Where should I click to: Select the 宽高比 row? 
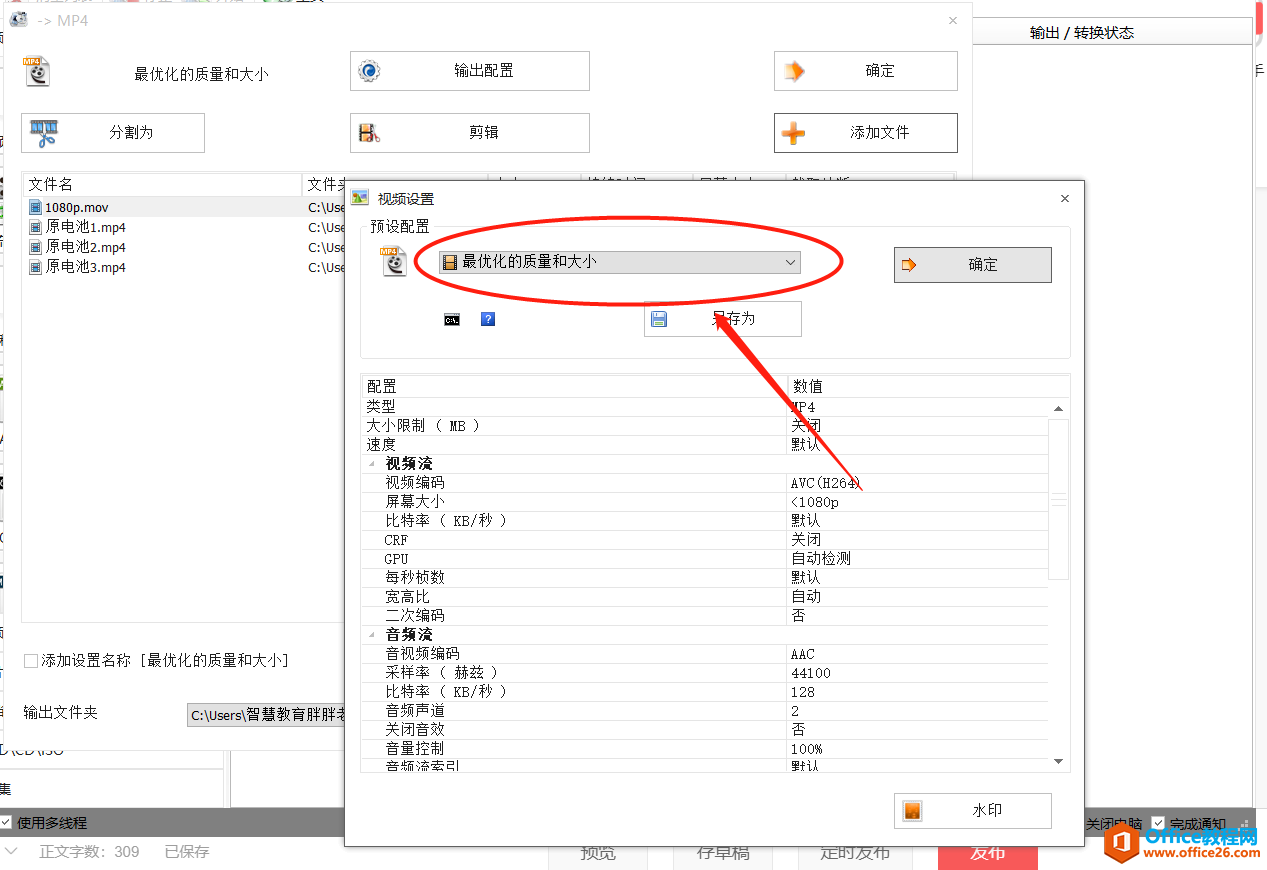[705, 597]
